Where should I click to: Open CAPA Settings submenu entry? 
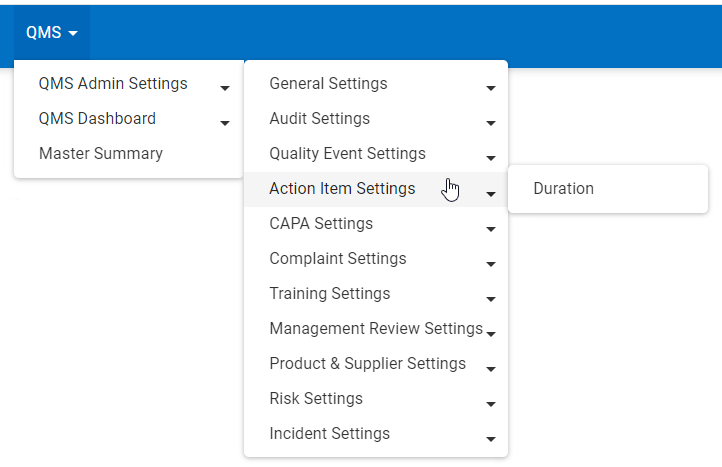point(321,224)
